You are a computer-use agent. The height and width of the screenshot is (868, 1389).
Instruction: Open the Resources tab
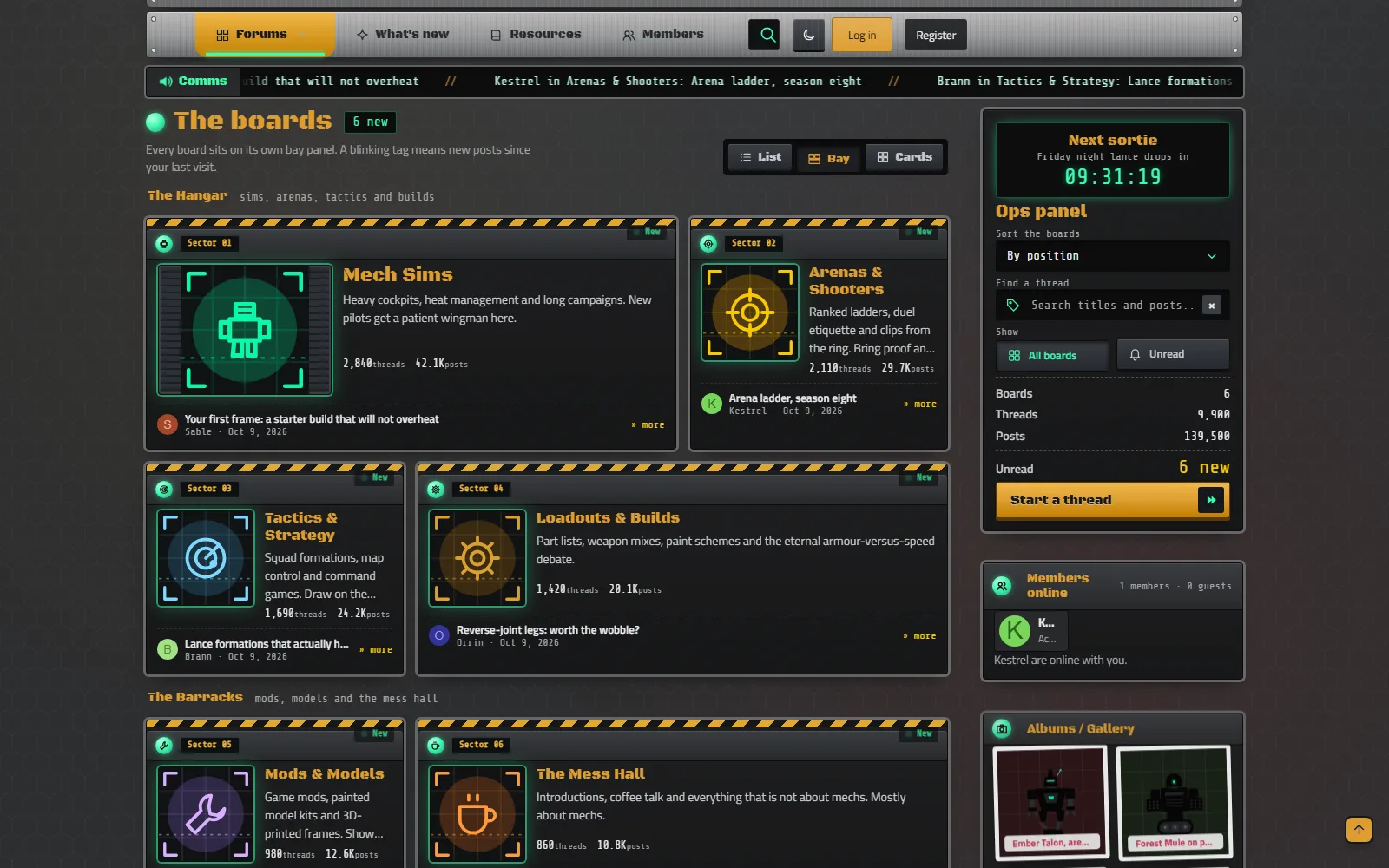536,35
